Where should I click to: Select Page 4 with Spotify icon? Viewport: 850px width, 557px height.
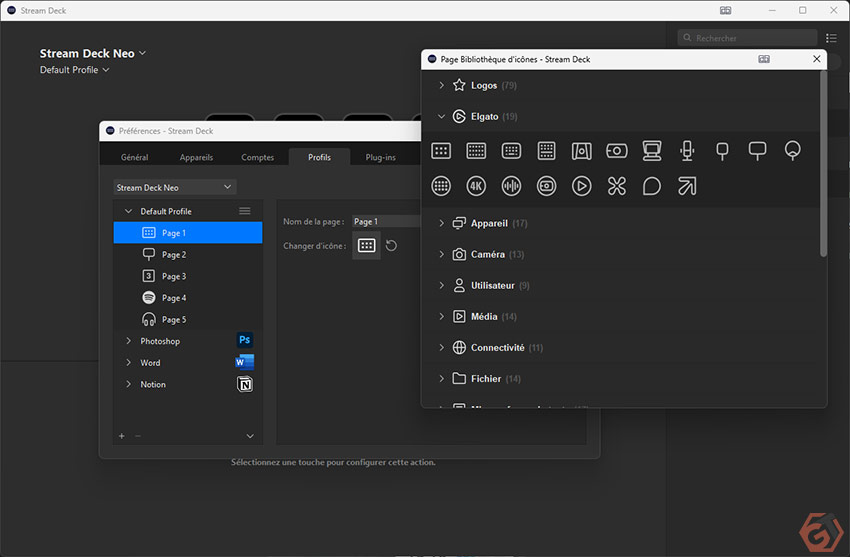point(188,297)
